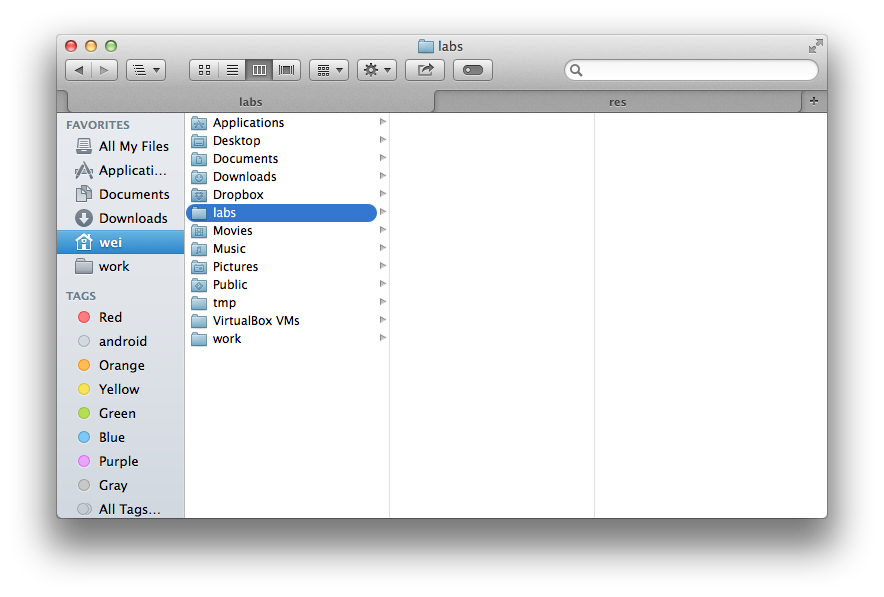
Task: Open All Tags… in sidebar
Action: 121,509
